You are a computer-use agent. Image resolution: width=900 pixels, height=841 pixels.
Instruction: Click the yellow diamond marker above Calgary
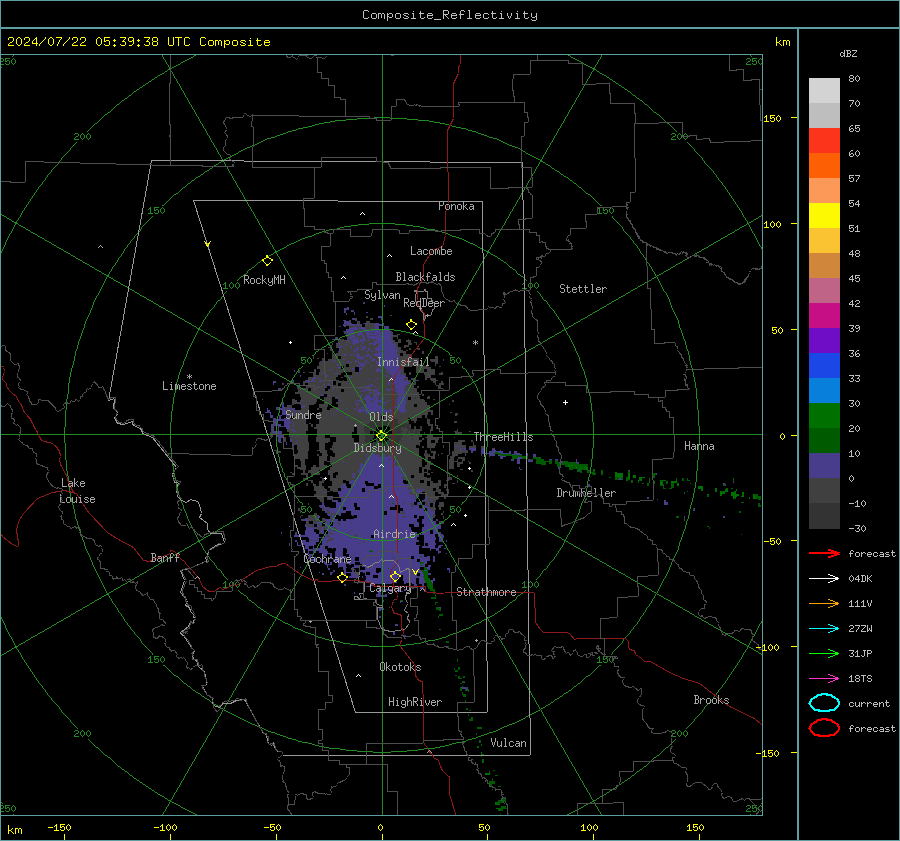(395, 576)
